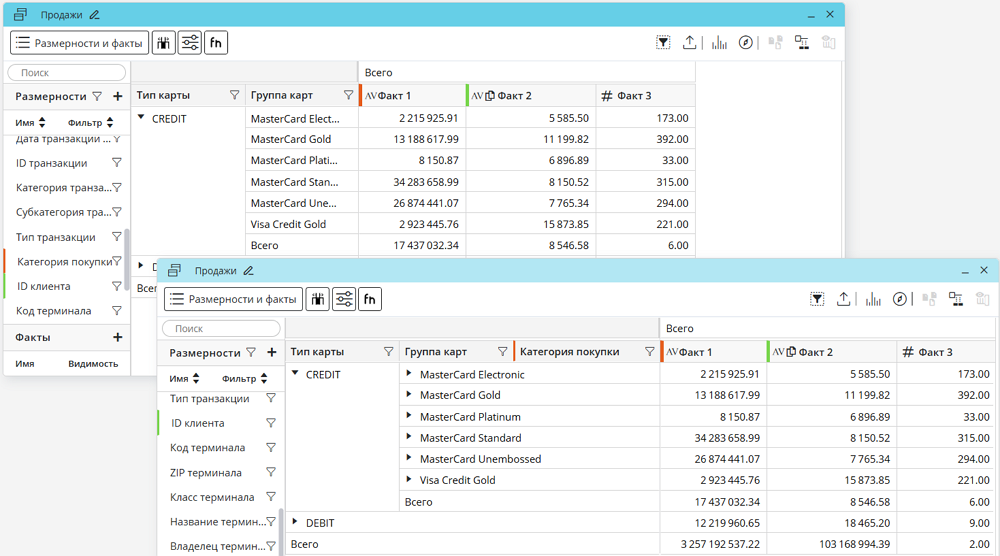Add a new item with the Факты plus
This screenshot has height=556, width=1000.
pos(118,338)
